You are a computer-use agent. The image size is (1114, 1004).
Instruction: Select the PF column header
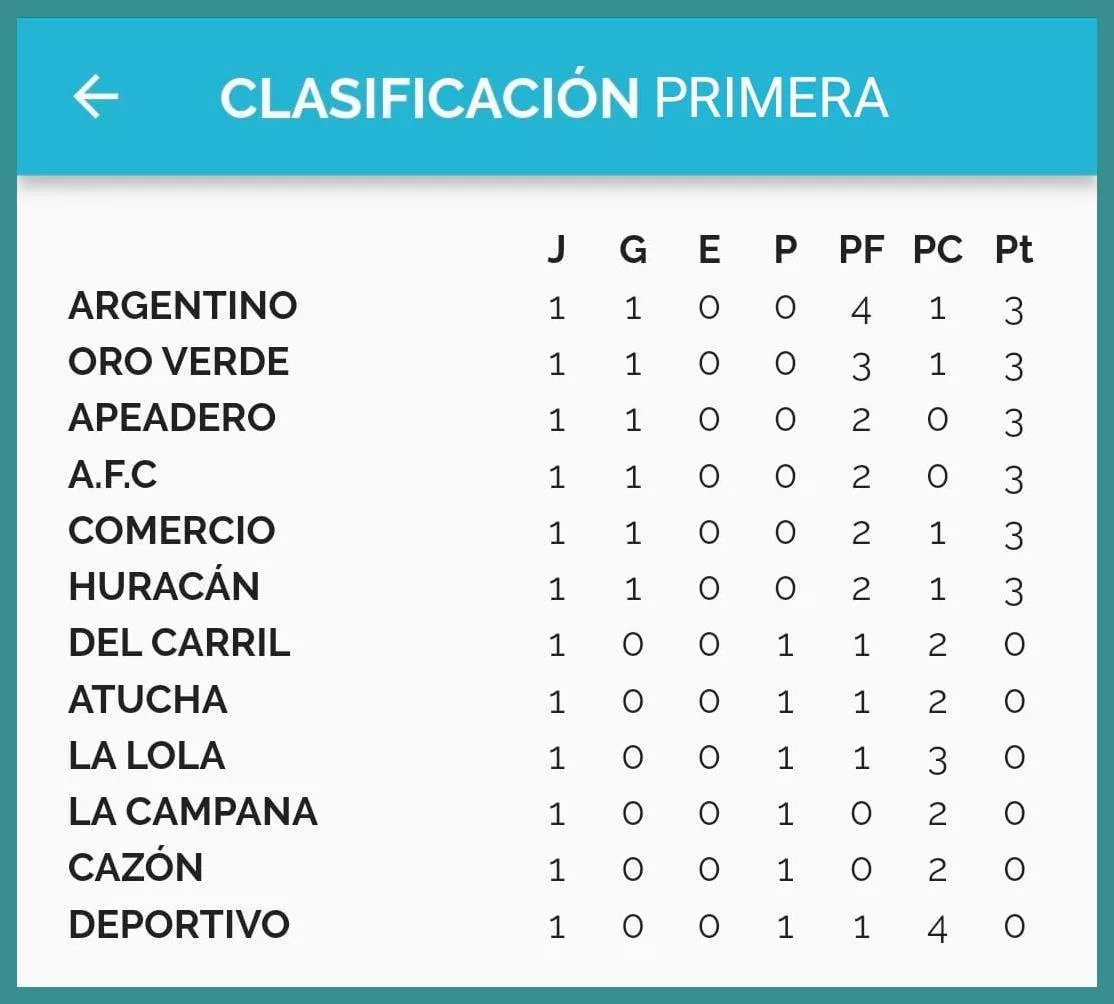[x=861, y=249]
